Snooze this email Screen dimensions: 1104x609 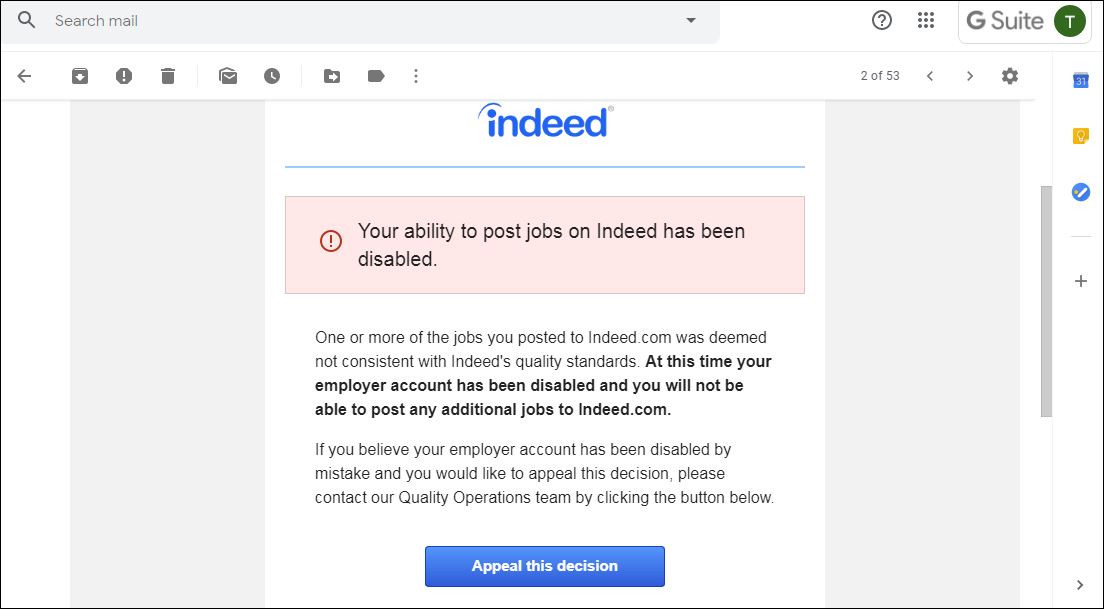[272, 76]
